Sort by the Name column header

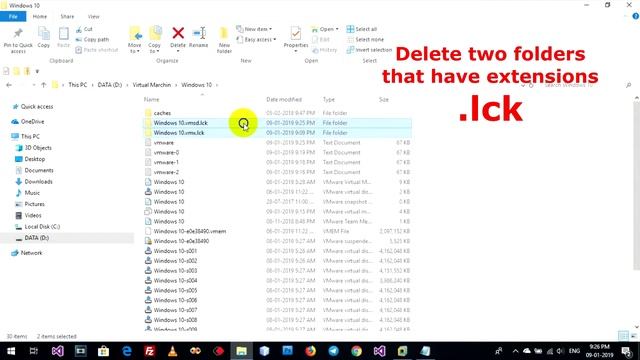coord(151,99)
